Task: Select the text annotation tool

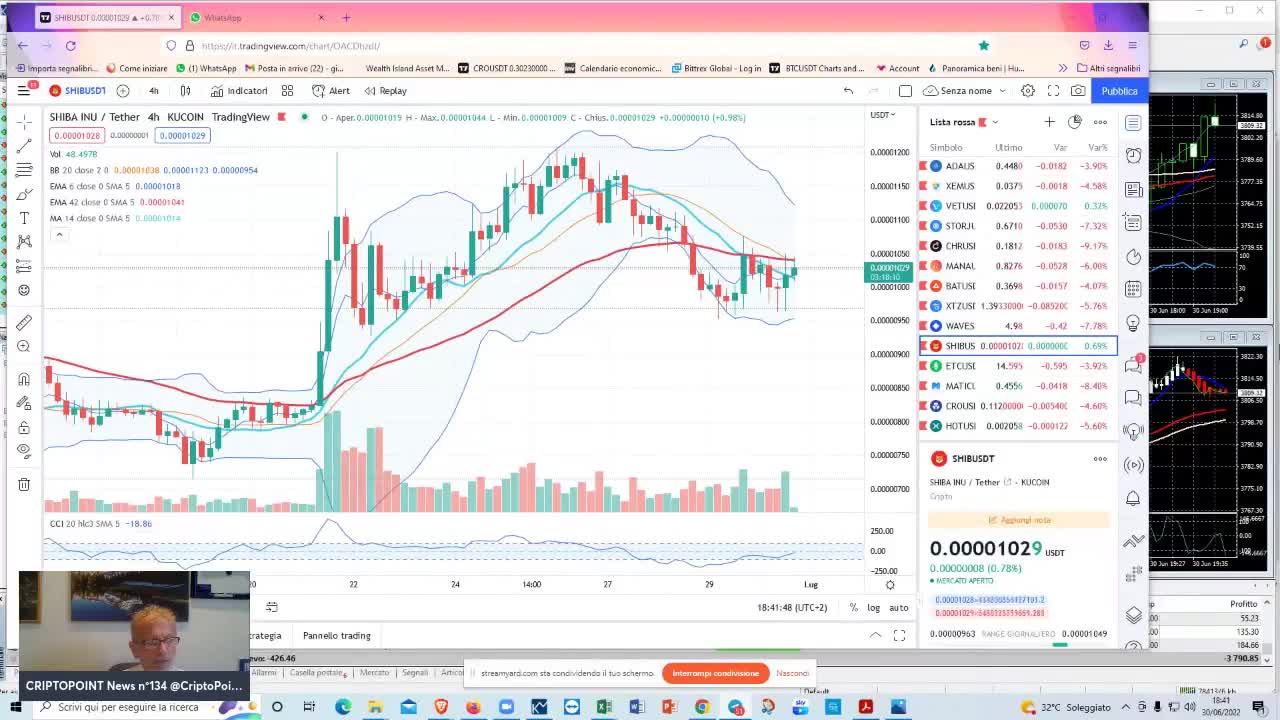Action: 24,218
